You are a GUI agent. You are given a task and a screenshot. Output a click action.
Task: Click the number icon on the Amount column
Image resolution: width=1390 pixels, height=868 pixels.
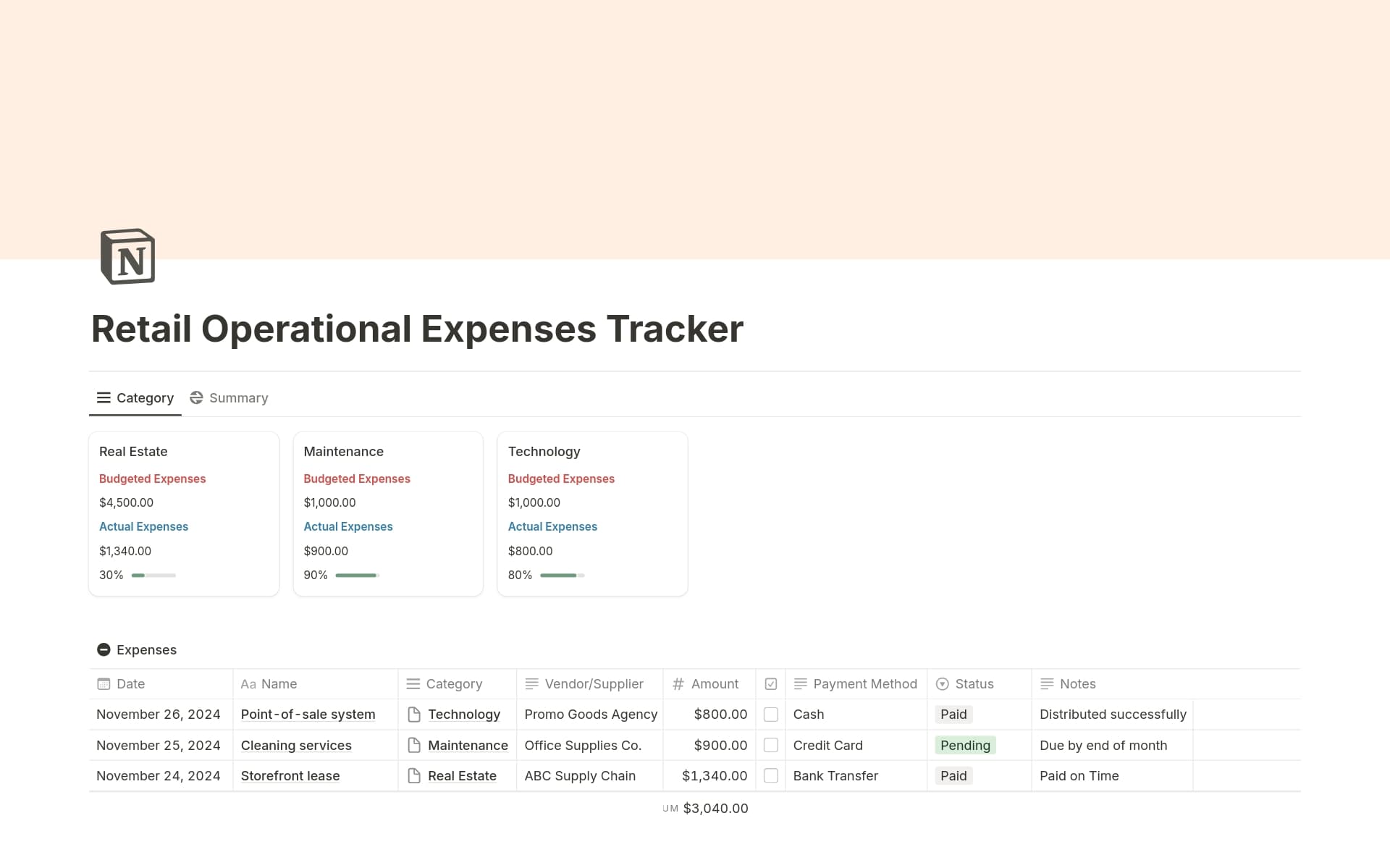(x=678, y=683)
